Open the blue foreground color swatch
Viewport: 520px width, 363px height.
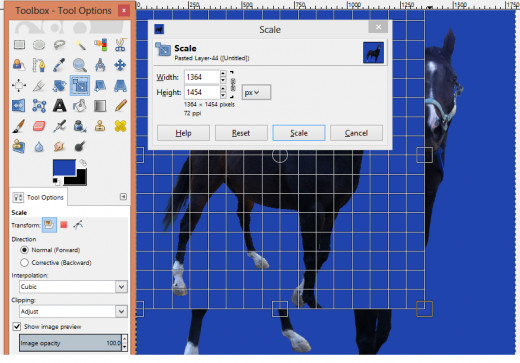click(x=64, y=167)
